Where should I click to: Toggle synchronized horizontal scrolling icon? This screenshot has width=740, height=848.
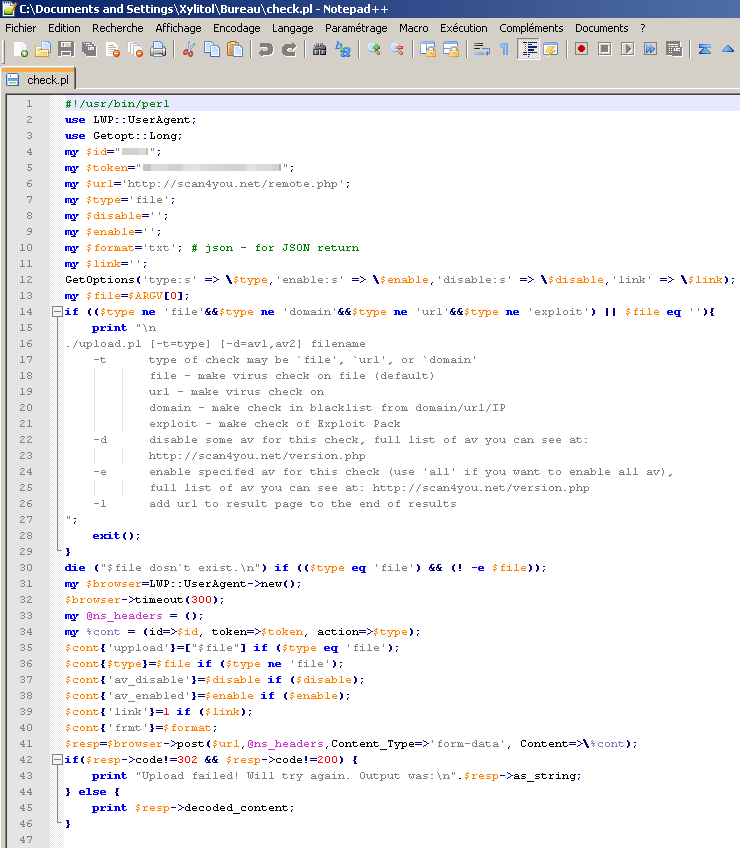(451, 50)
